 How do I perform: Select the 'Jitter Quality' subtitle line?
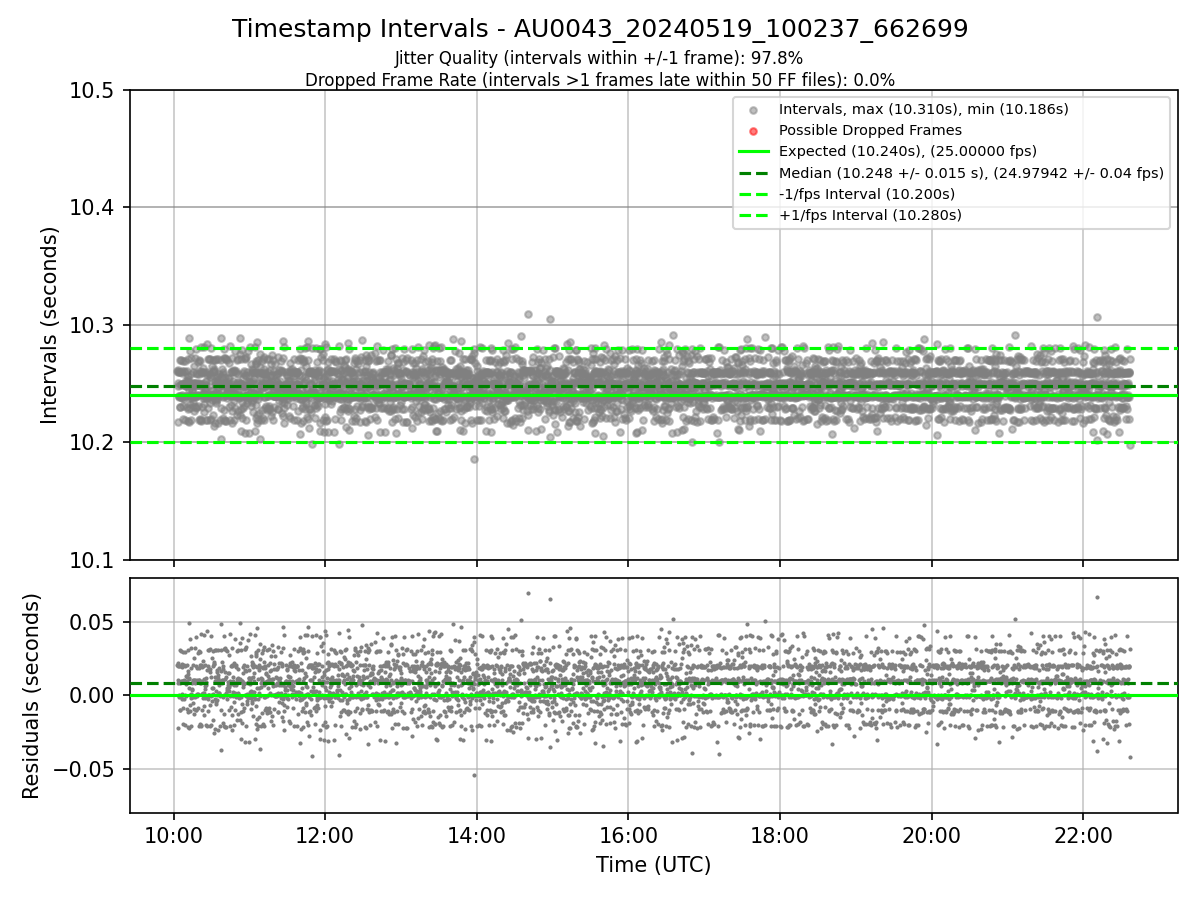[x=599, y=59]
